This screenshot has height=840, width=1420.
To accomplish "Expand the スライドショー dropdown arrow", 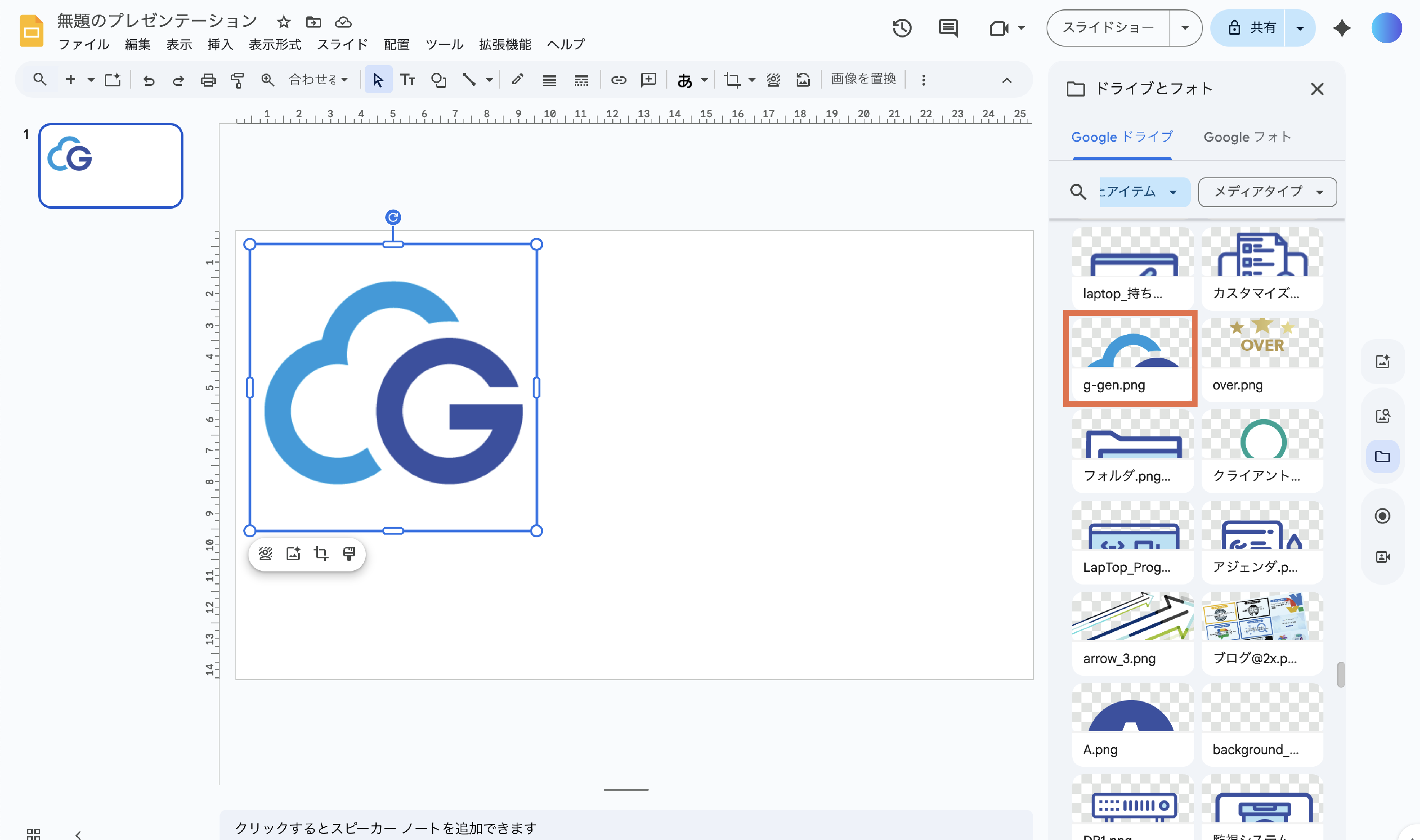I will [1185, 28].
